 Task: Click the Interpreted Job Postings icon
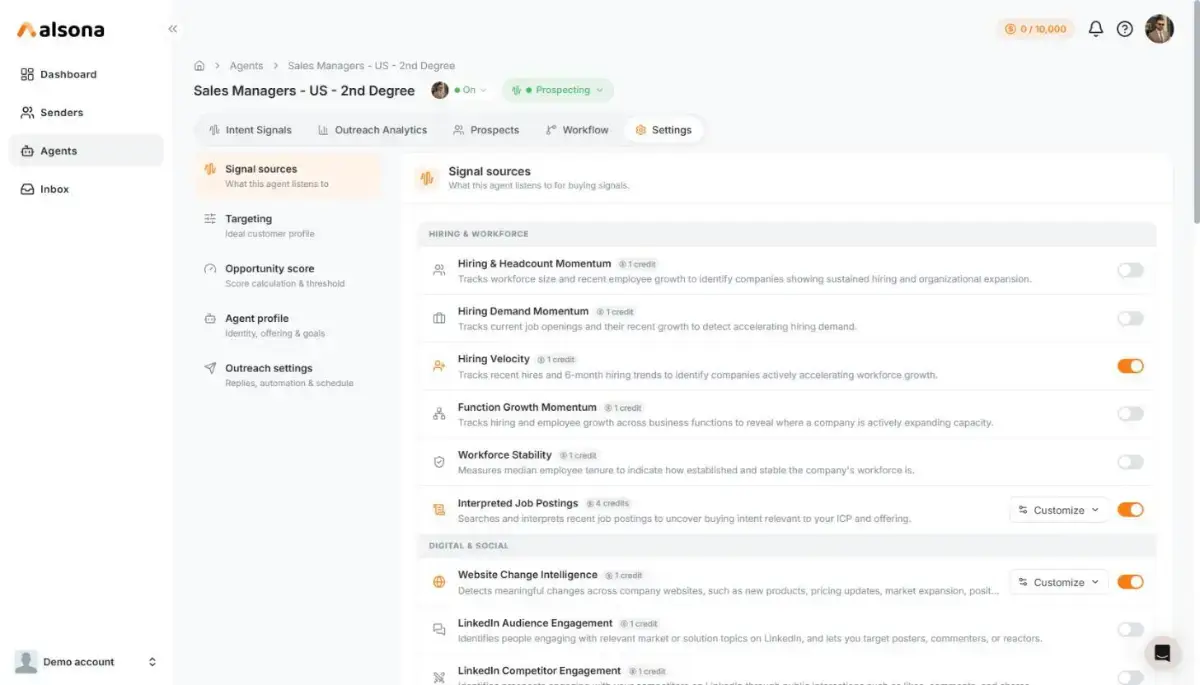coord(439,510)
